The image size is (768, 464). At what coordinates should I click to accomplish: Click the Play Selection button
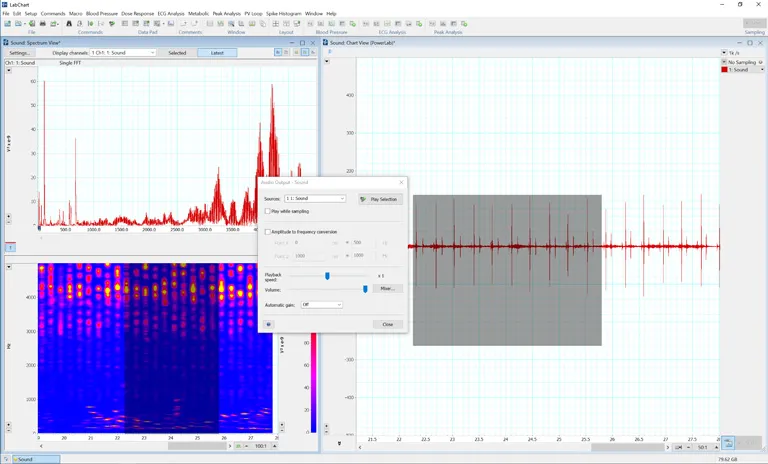point(379,199)
